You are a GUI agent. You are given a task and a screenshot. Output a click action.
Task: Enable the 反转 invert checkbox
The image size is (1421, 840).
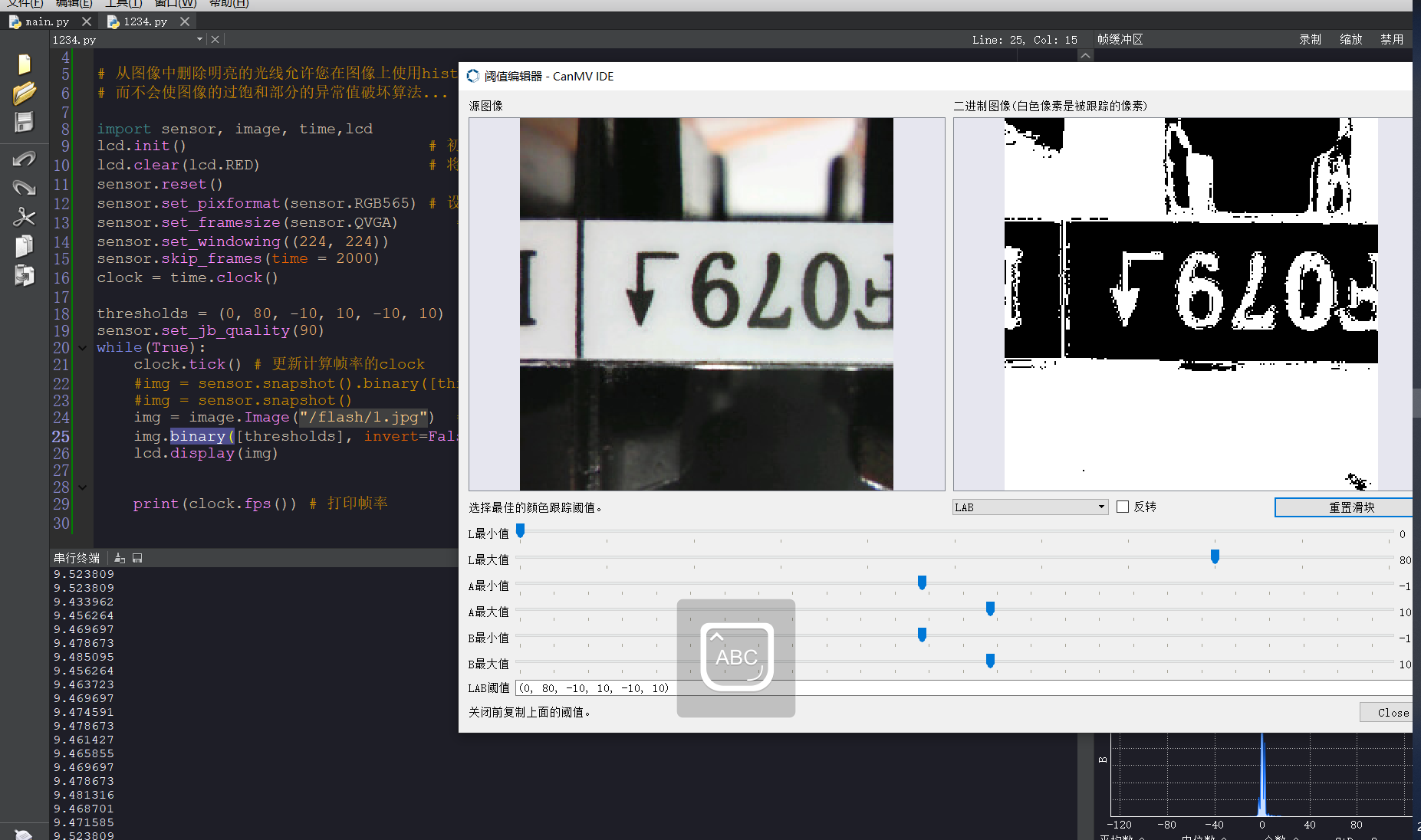tap(1123, 507)
